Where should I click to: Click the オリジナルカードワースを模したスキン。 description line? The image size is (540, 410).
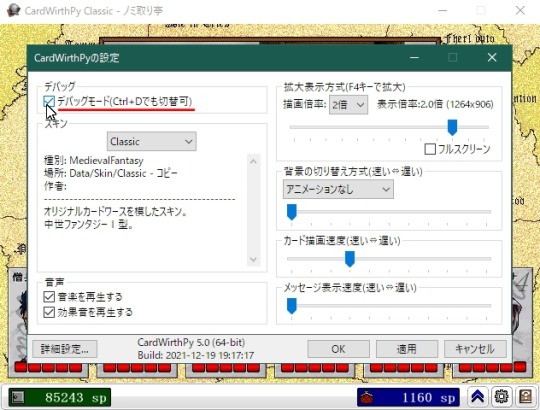(x=116, y=211)
